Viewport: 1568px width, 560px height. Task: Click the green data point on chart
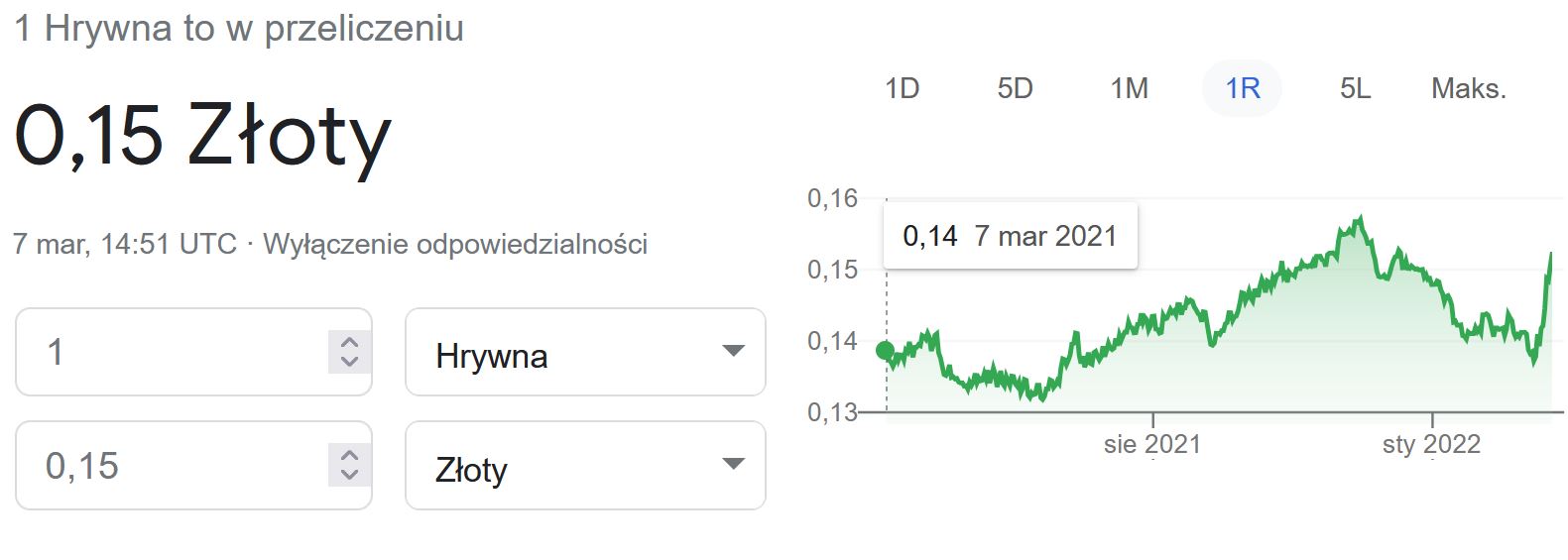(886, 350)
